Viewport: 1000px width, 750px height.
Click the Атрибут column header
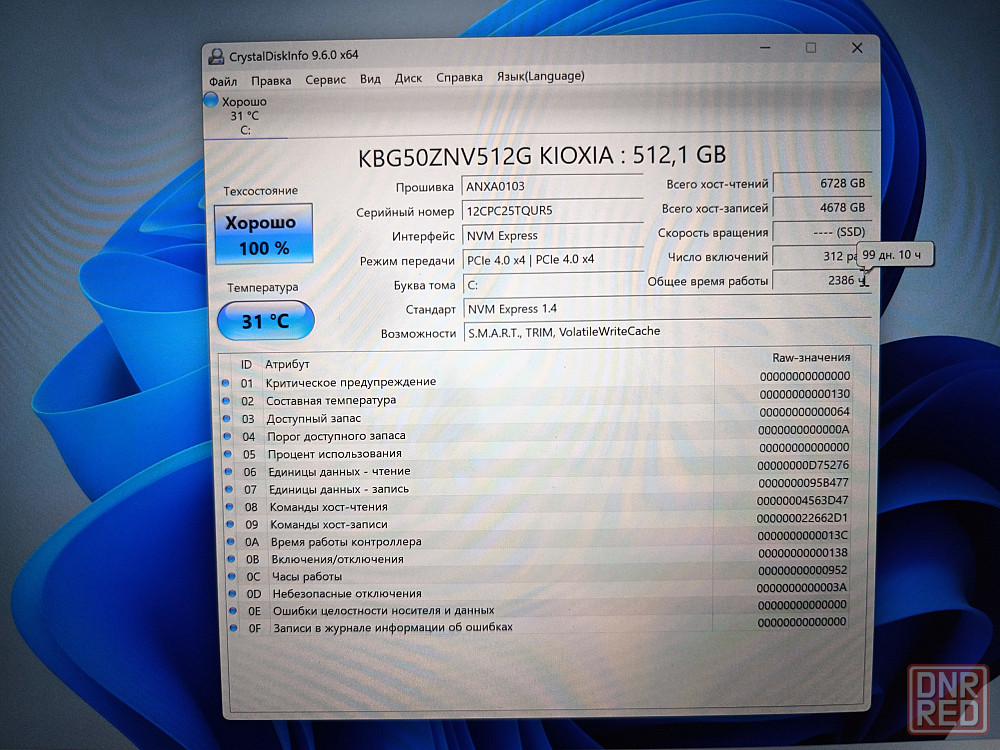pos(287,364)
